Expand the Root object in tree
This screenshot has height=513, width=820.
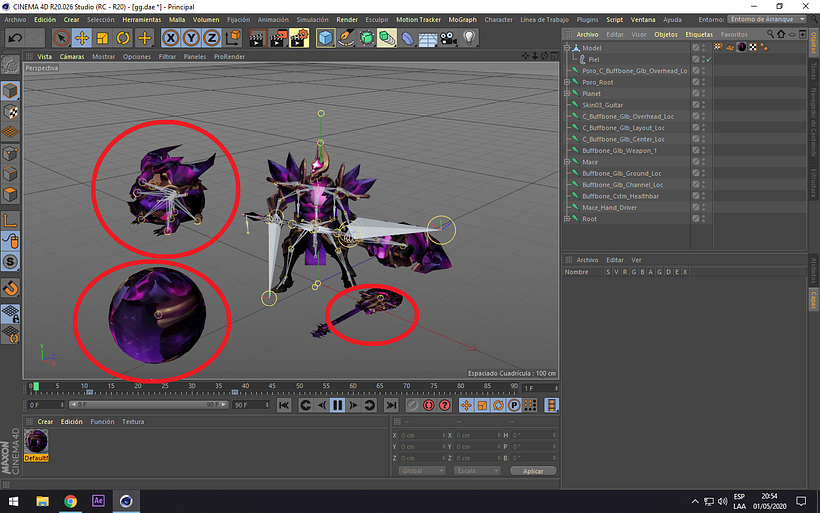click(x=567, y=219)
